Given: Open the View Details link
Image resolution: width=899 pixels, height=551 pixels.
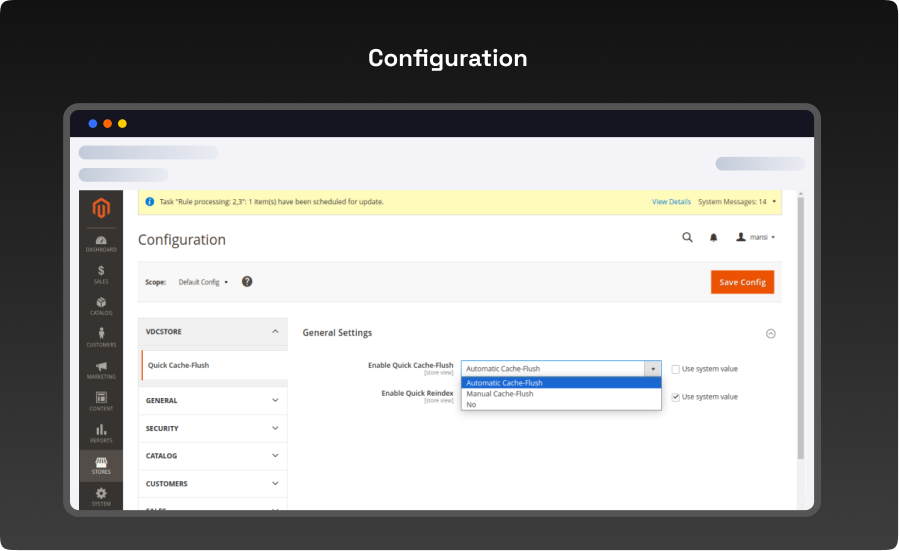Looking at the screenshot, I should tap(671, 202).
